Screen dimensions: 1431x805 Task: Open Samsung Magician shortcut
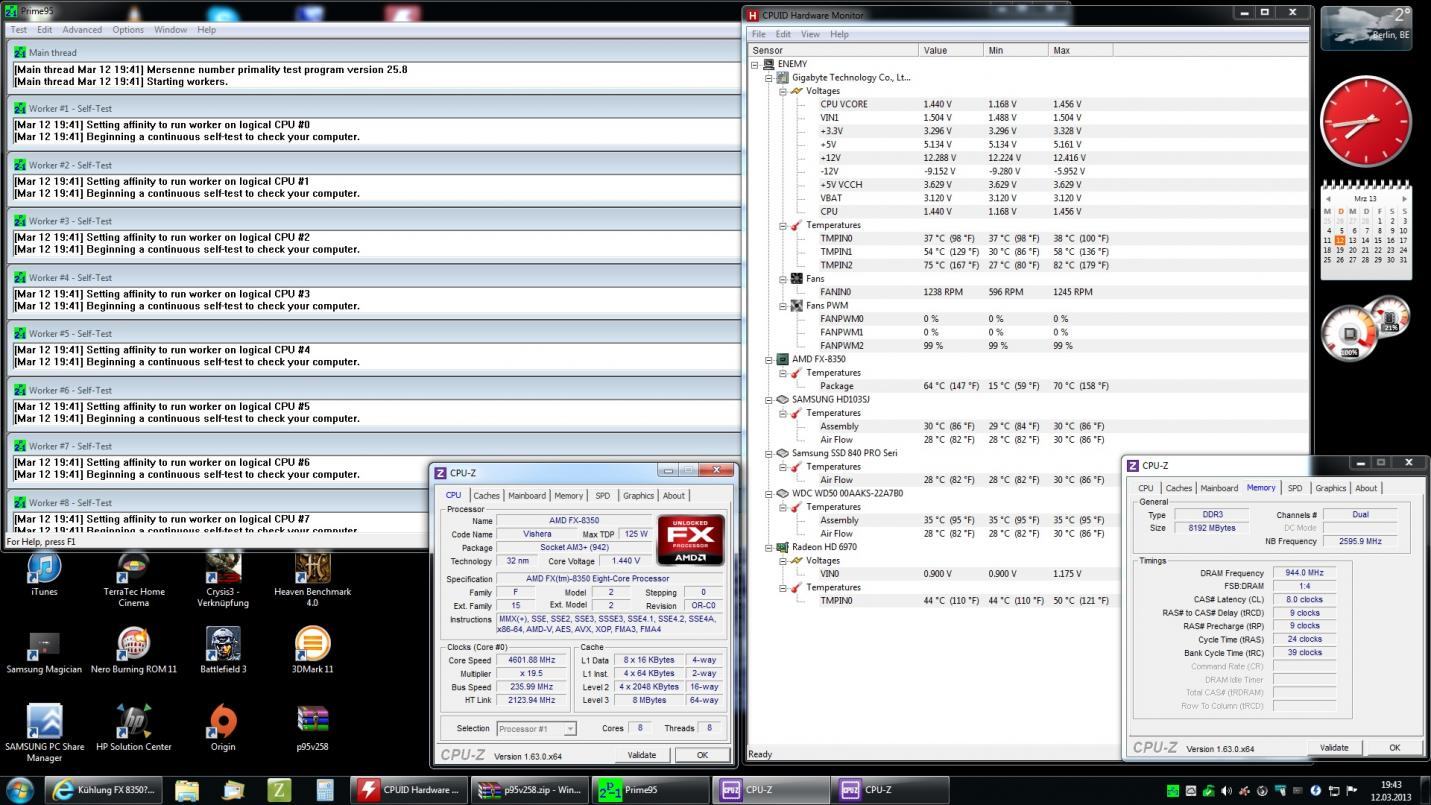click(44, 651)
